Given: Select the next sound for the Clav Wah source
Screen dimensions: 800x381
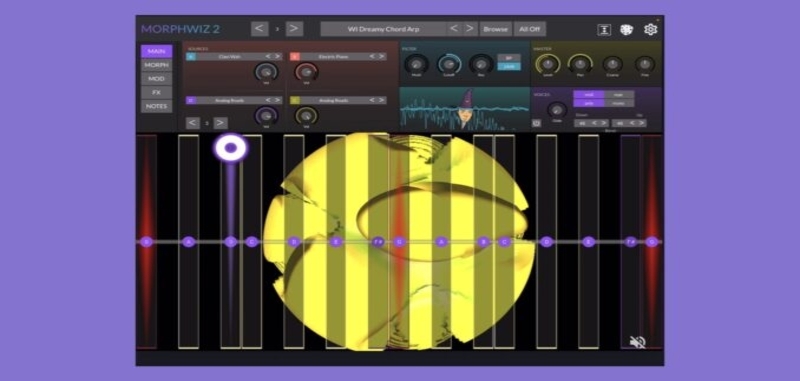Looking at the screenshot, I should 278,57.
